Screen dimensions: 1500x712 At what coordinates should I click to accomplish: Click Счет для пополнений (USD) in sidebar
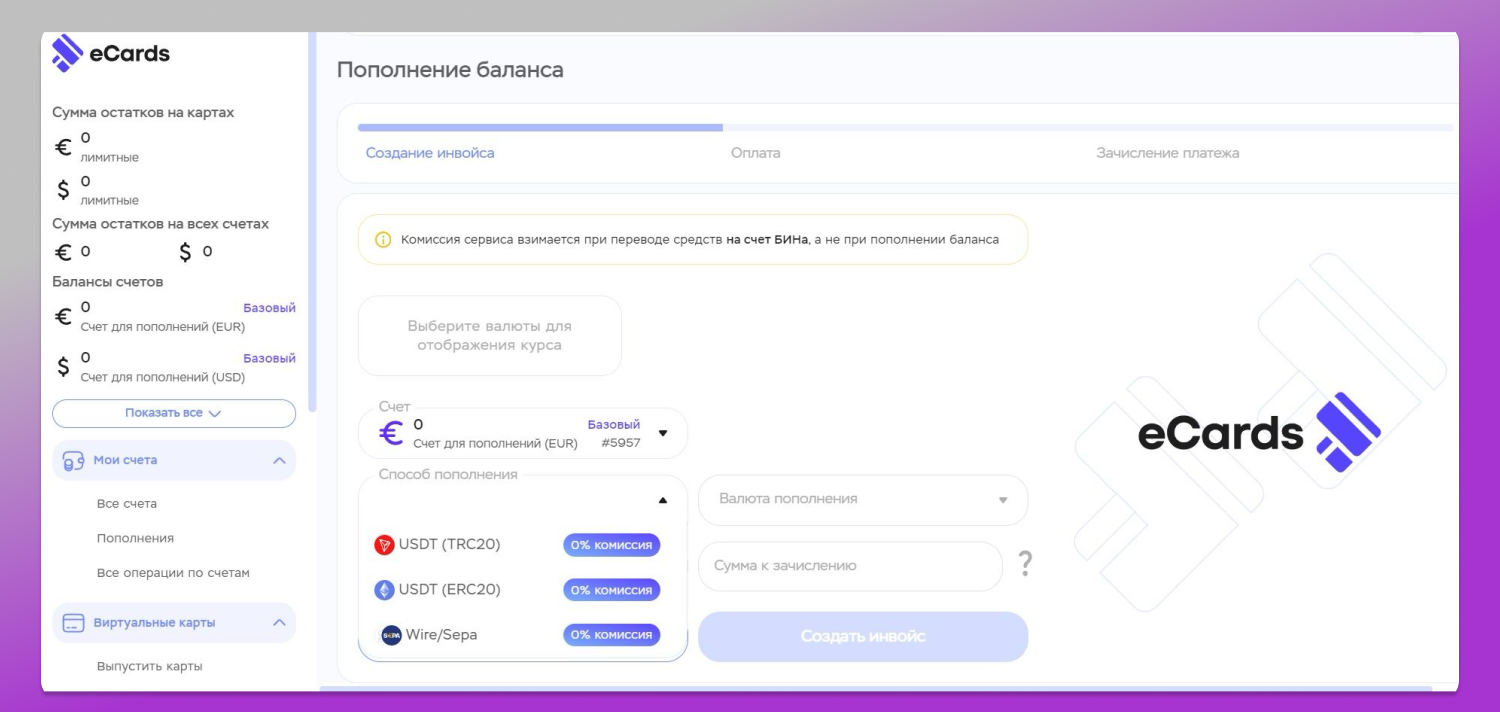click(x=163, y=377)
